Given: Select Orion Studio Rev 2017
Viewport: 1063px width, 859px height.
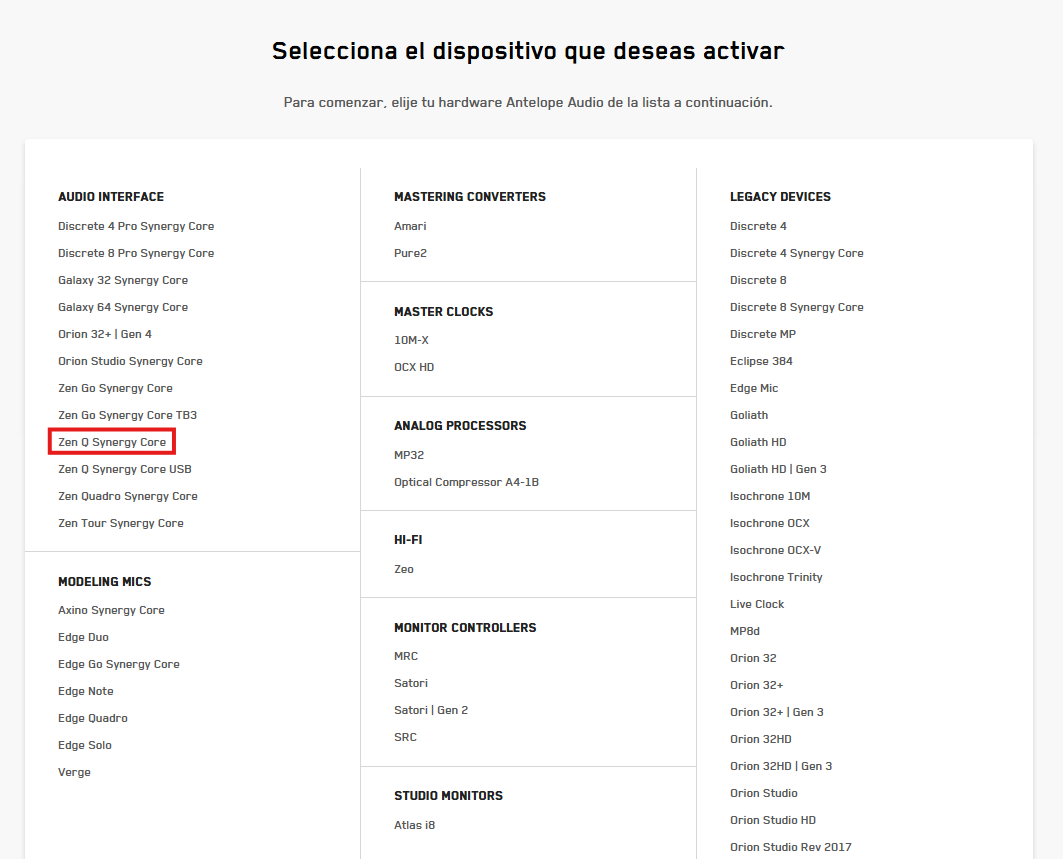Looking at the screenshot, I should pyautogui.click(x=790, y=847).
